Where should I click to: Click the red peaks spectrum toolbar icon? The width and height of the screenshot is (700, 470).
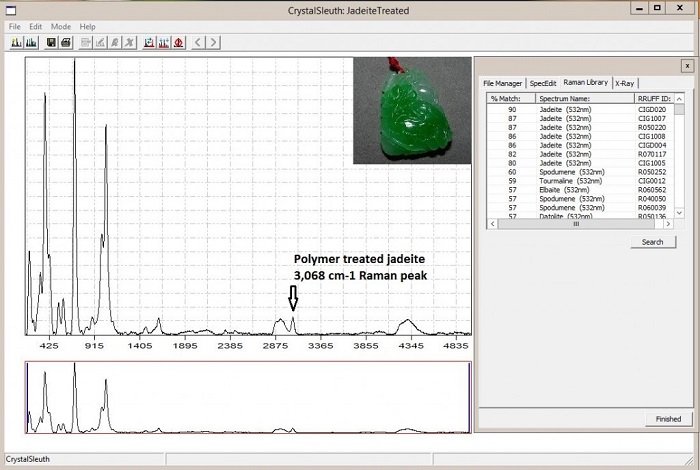pyautogui.click(x=163, y=43)
